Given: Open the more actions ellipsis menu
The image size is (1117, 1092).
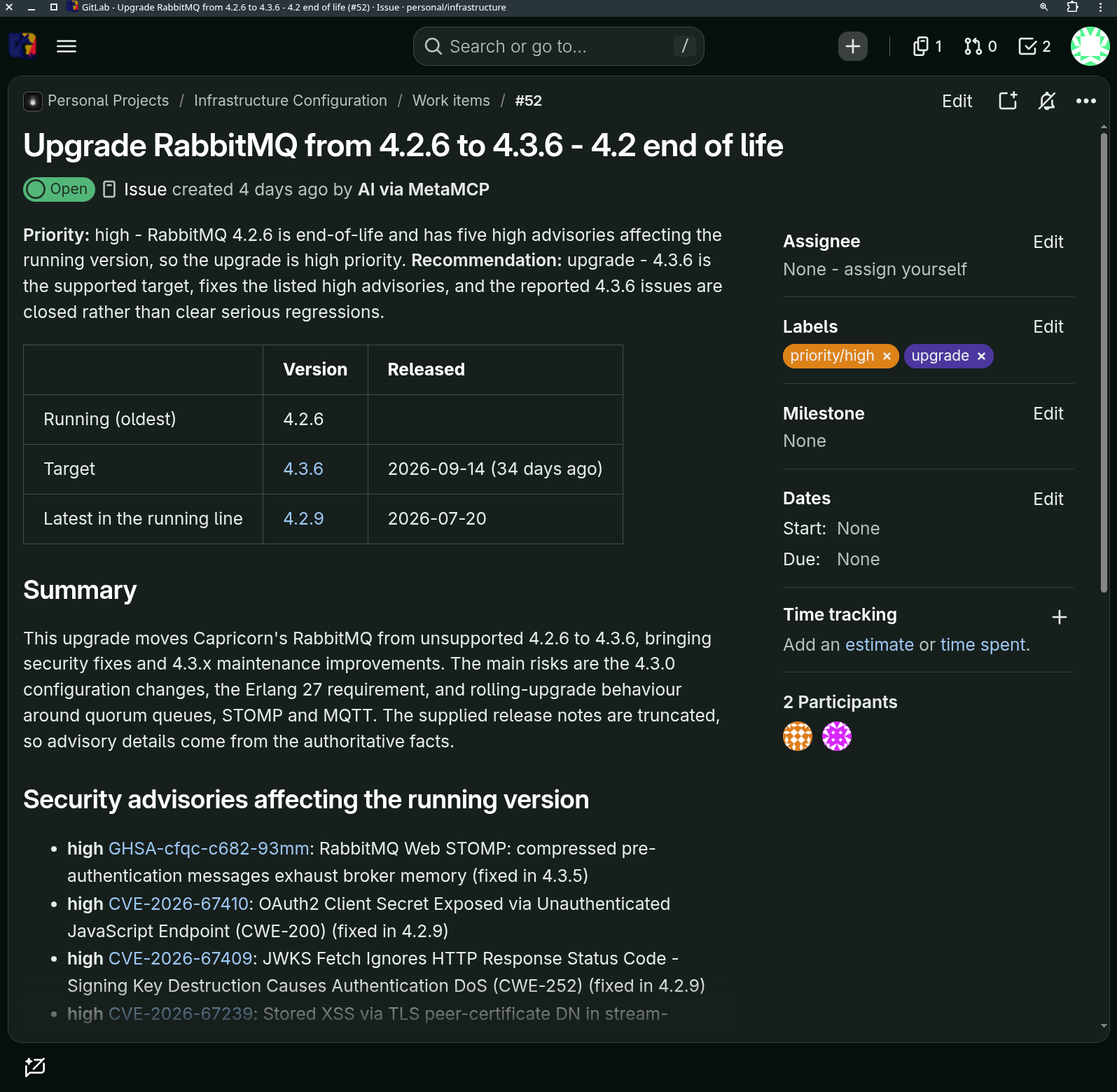Looking at the screenshot, I should pyautogui.click(x=1086, y=101).
